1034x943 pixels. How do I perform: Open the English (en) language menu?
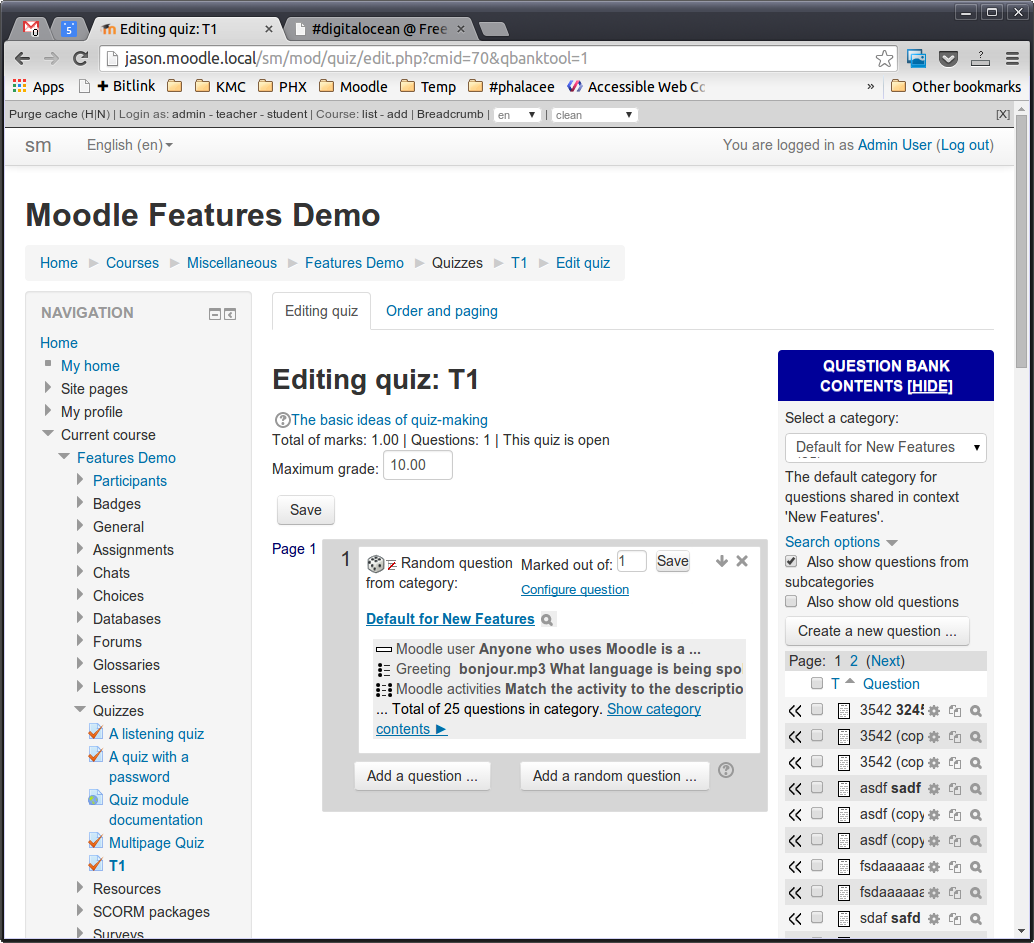pos(129,145)
